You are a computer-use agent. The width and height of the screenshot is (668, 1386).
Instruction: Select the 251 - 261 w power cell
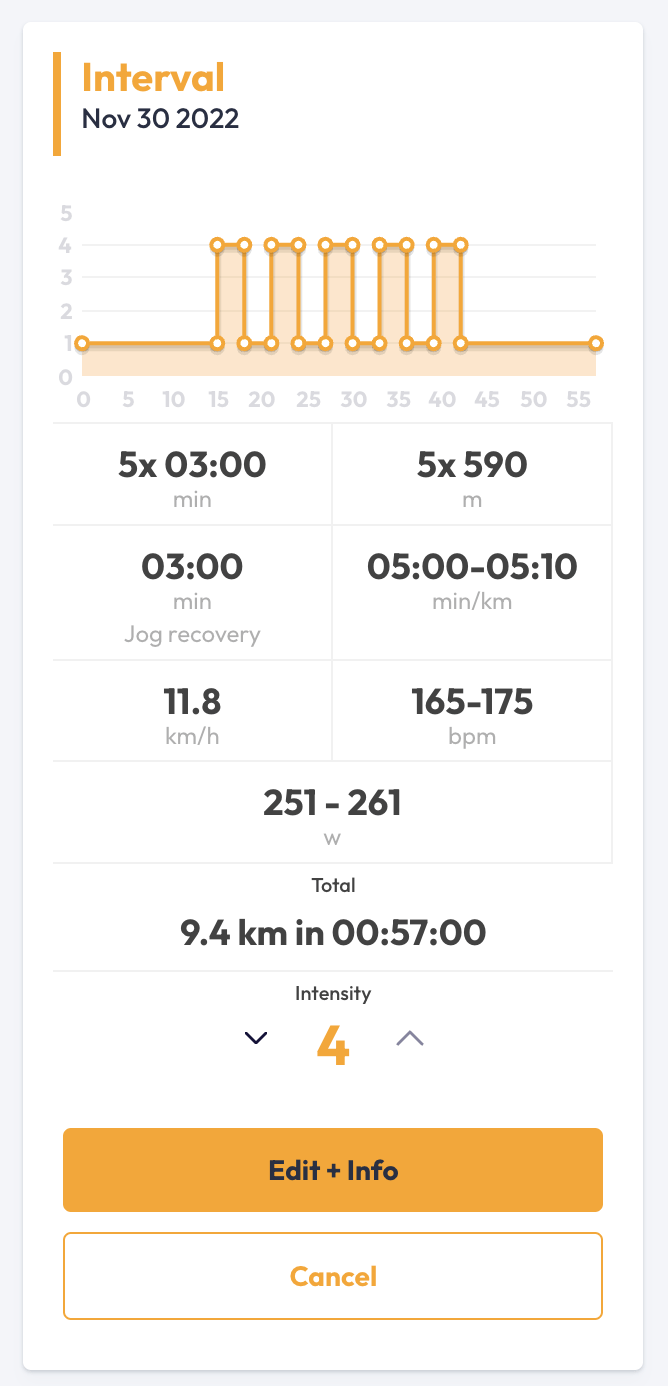click(x=332, y=812)
